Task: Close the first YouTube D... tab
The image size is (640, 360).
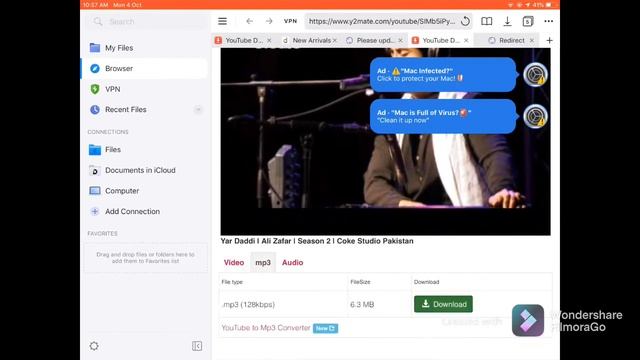Action: [269, 40]
